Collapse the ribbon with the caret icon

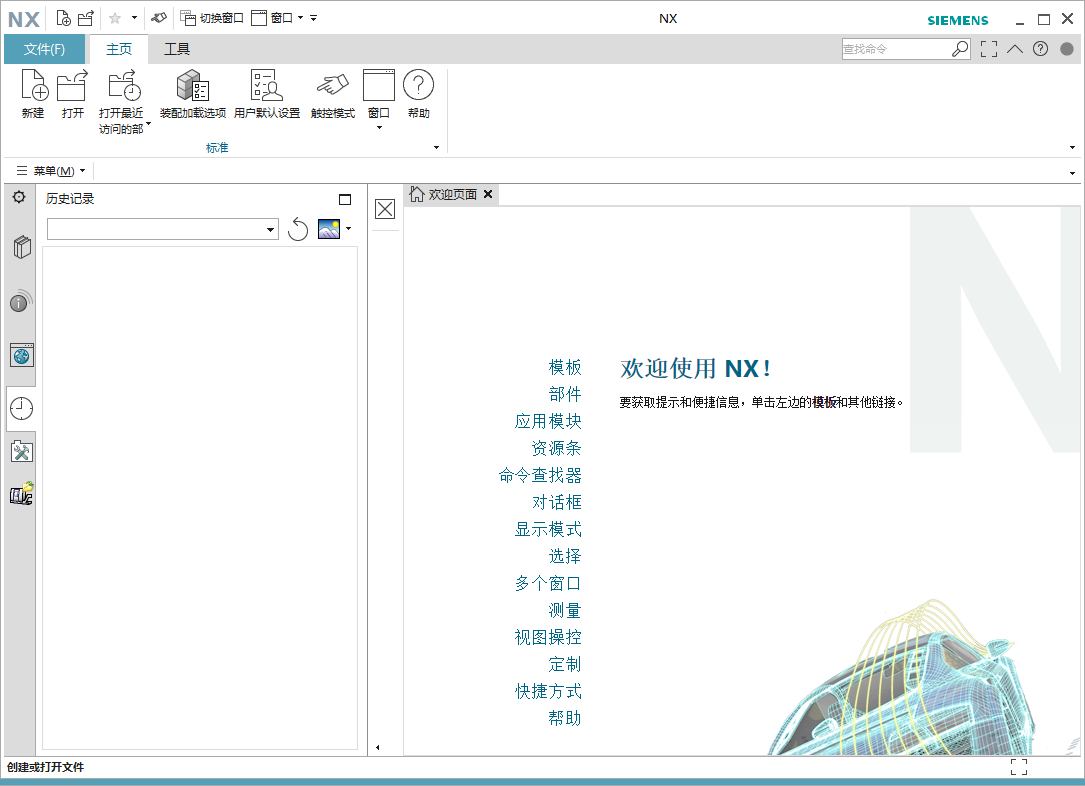point(1014,49)
